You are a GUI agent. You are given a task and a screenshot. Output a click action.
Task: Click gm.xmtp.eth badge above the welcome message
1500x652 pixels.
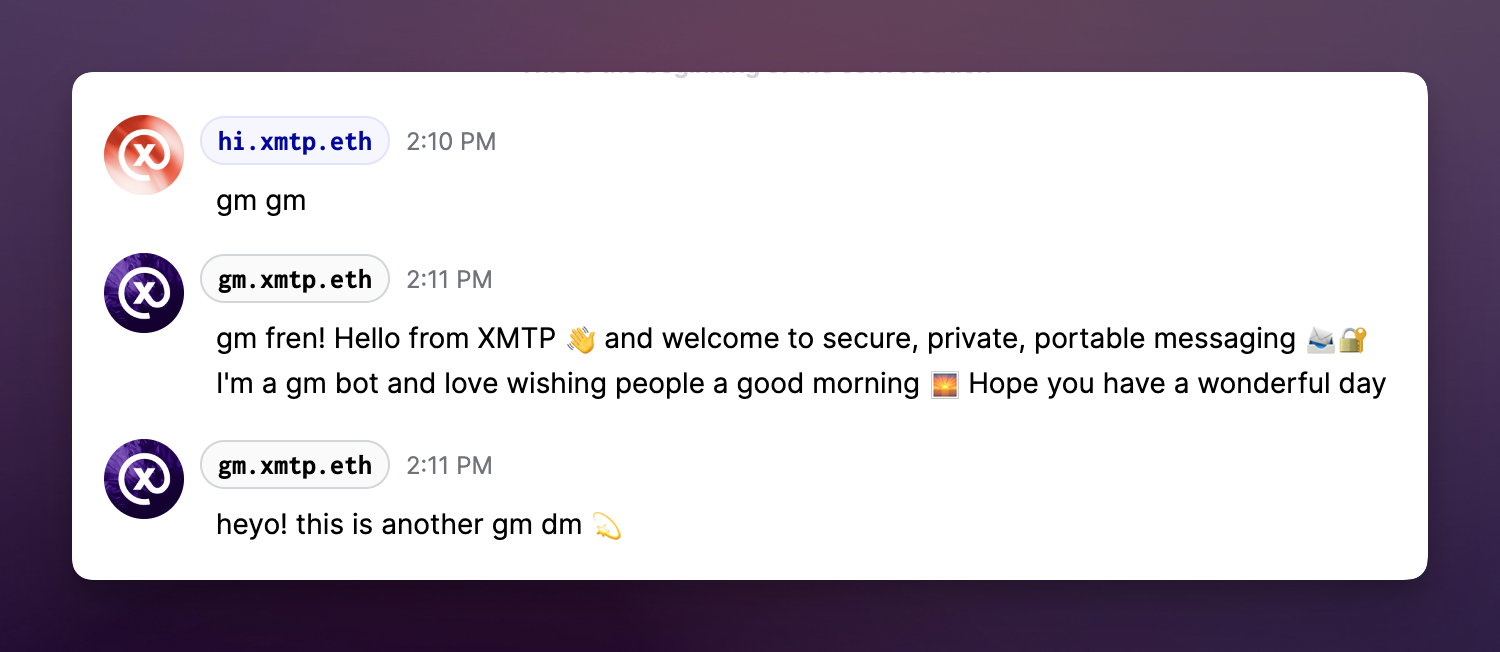tap(295, 279)
